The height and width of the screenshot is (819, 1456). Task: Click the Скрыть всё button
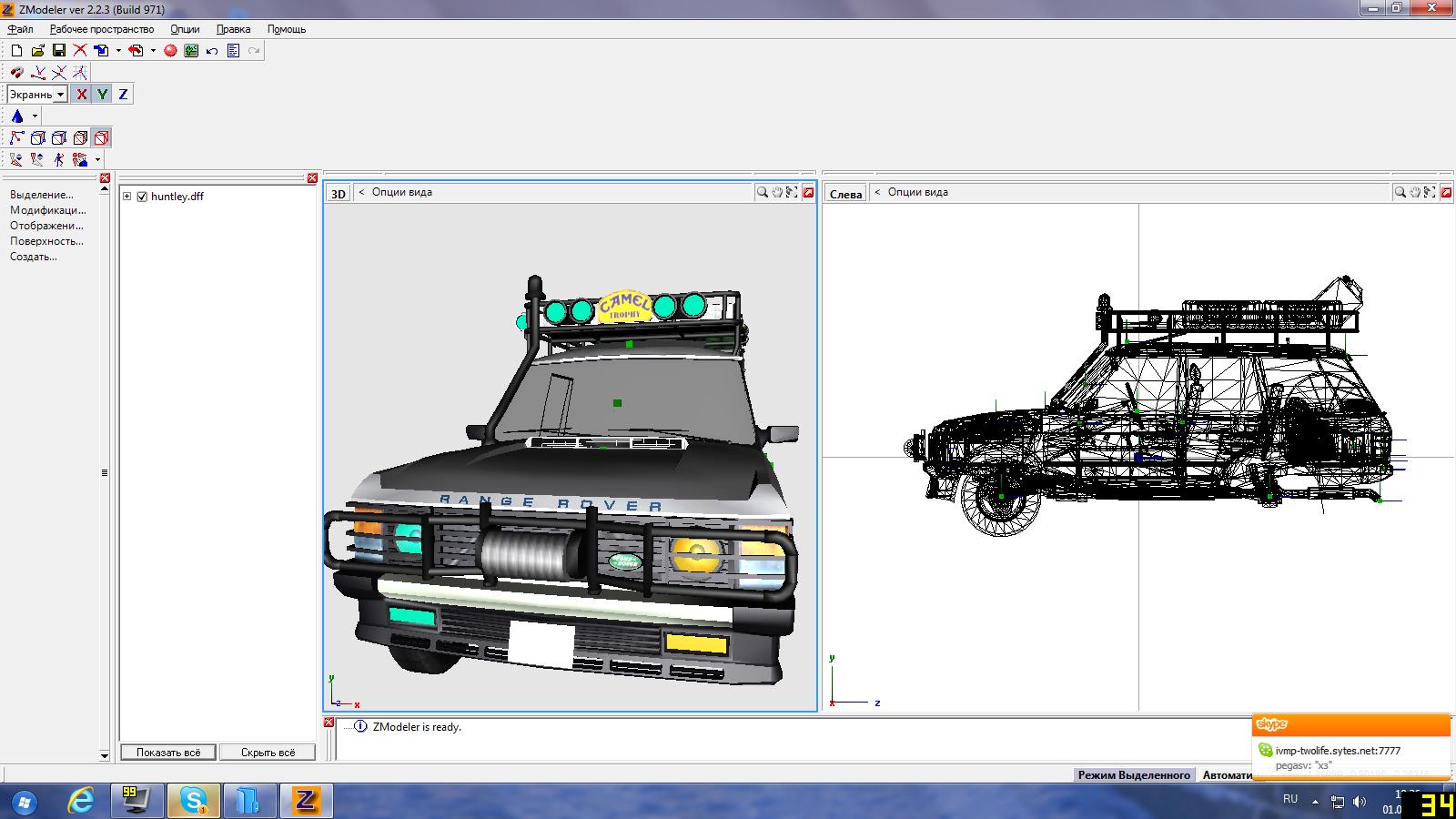tap(268, 753)
